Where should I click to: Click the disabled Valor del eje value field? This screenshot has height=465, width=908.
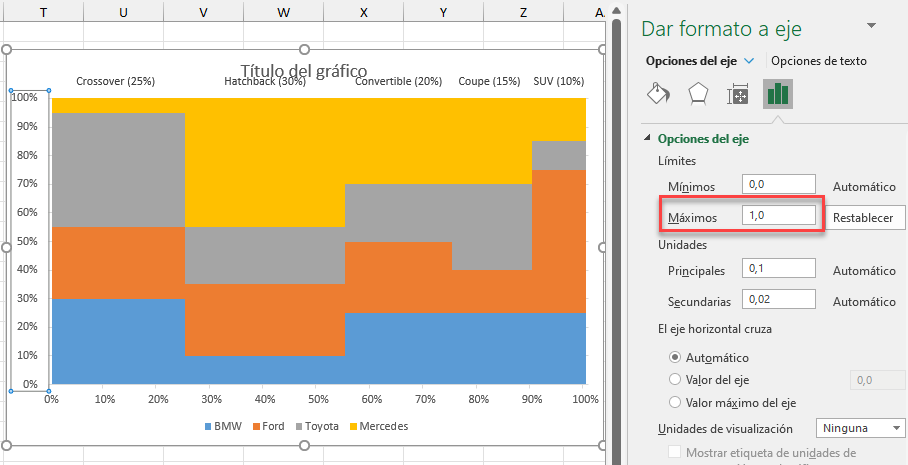pyautogui.click(x=878, y=380)
